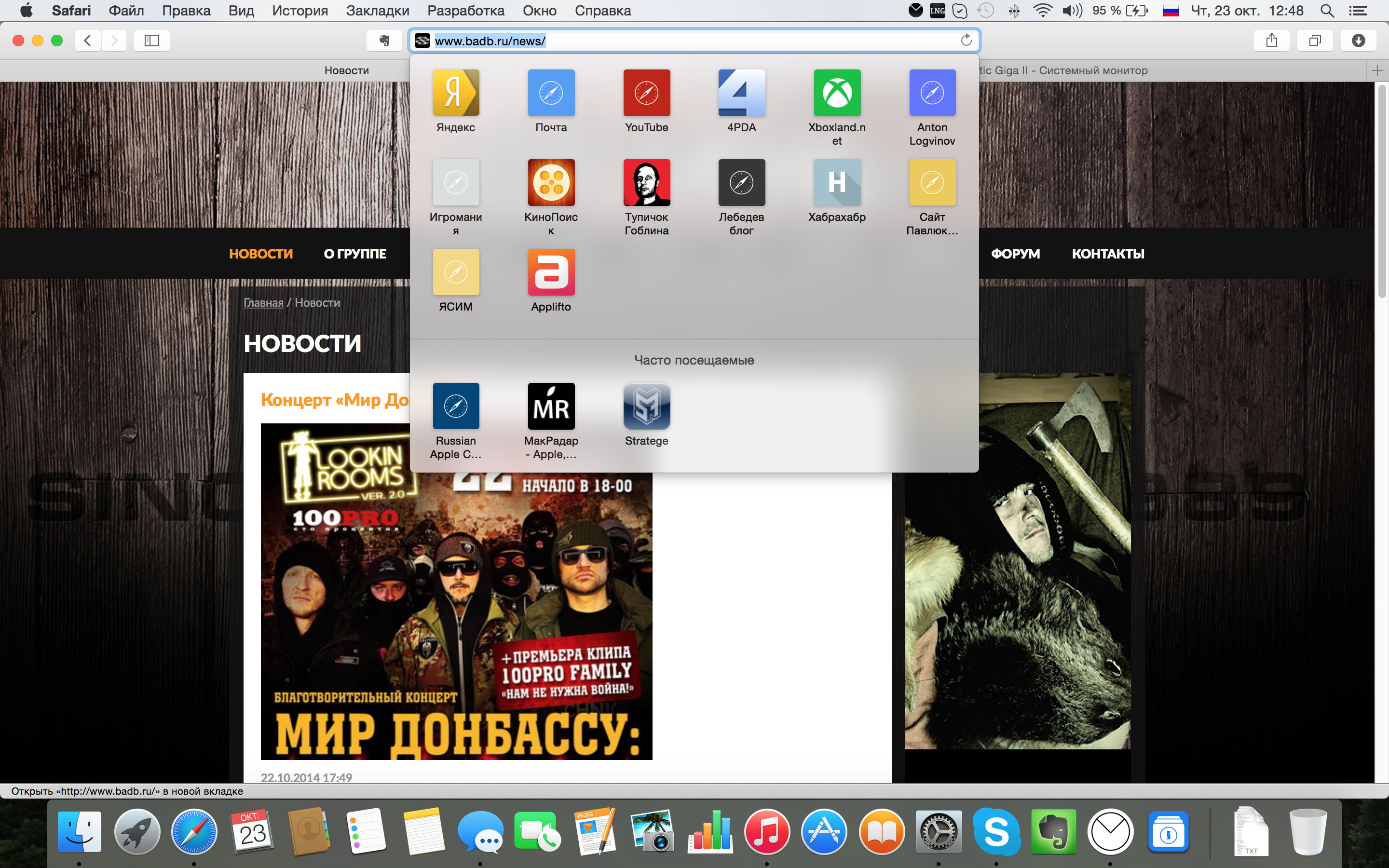Open the Anton Logvinov favorite

tap(932, 93)
